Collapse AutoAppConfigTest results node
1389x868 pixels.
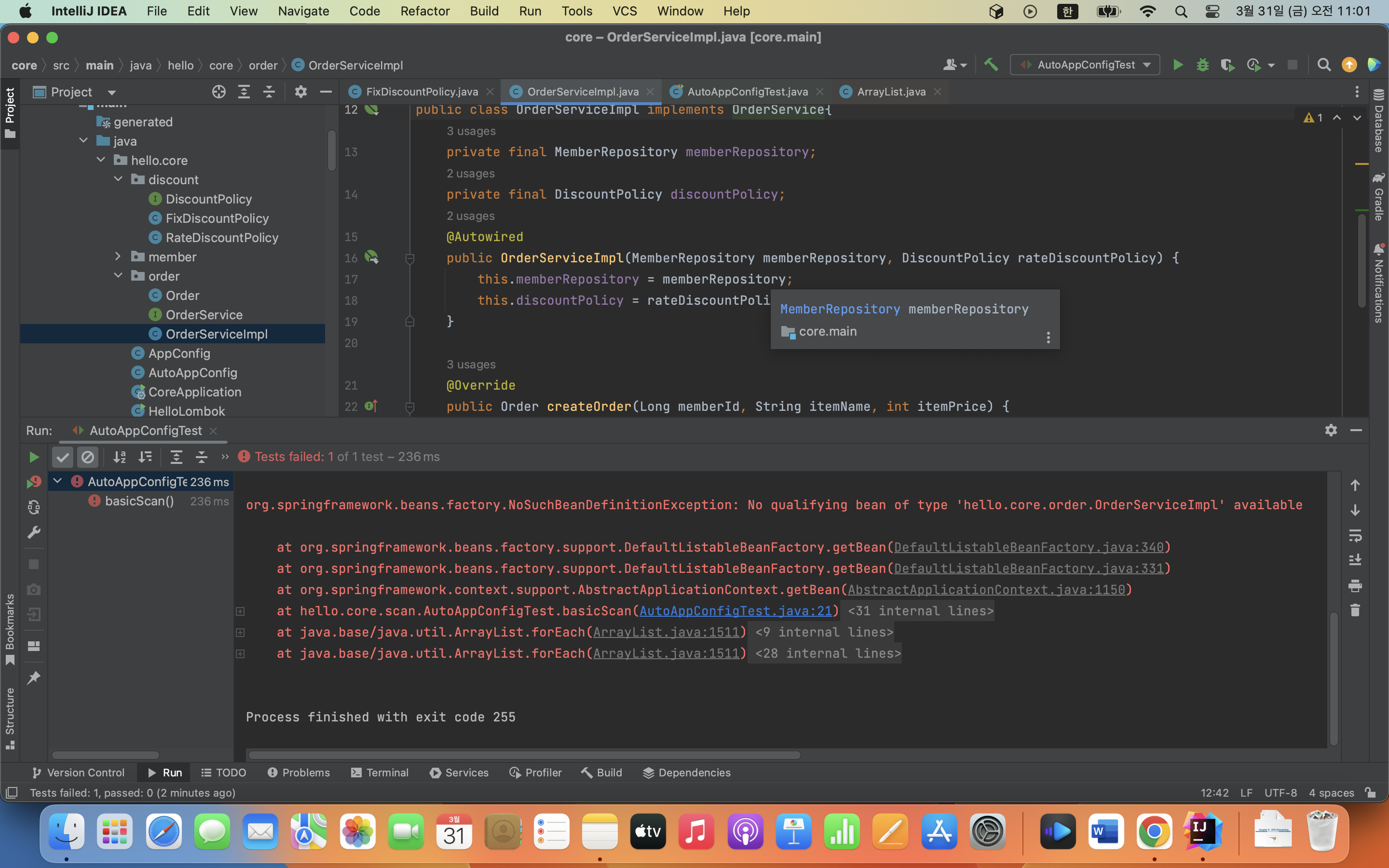click(x=57, y=481)
